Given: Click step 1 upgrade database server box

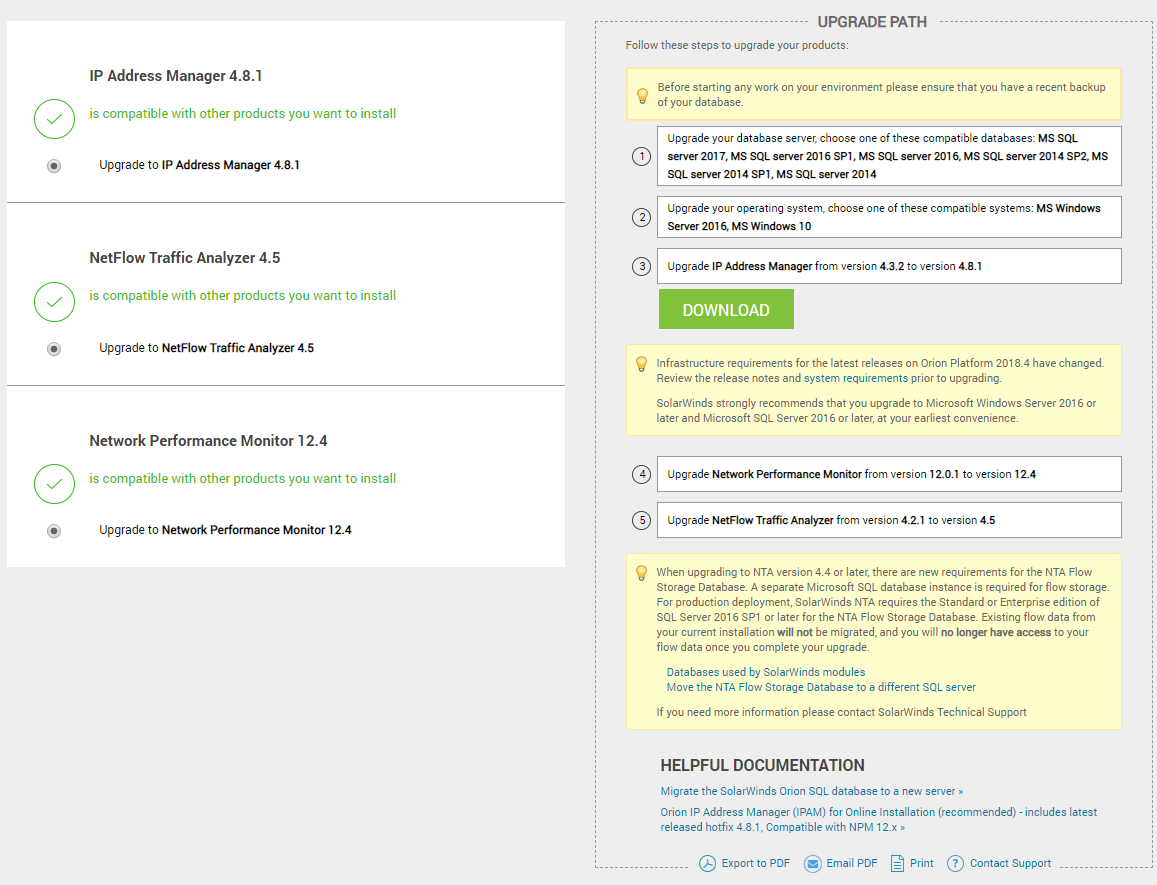Looking at the screenshot, I should pos(889,156).
